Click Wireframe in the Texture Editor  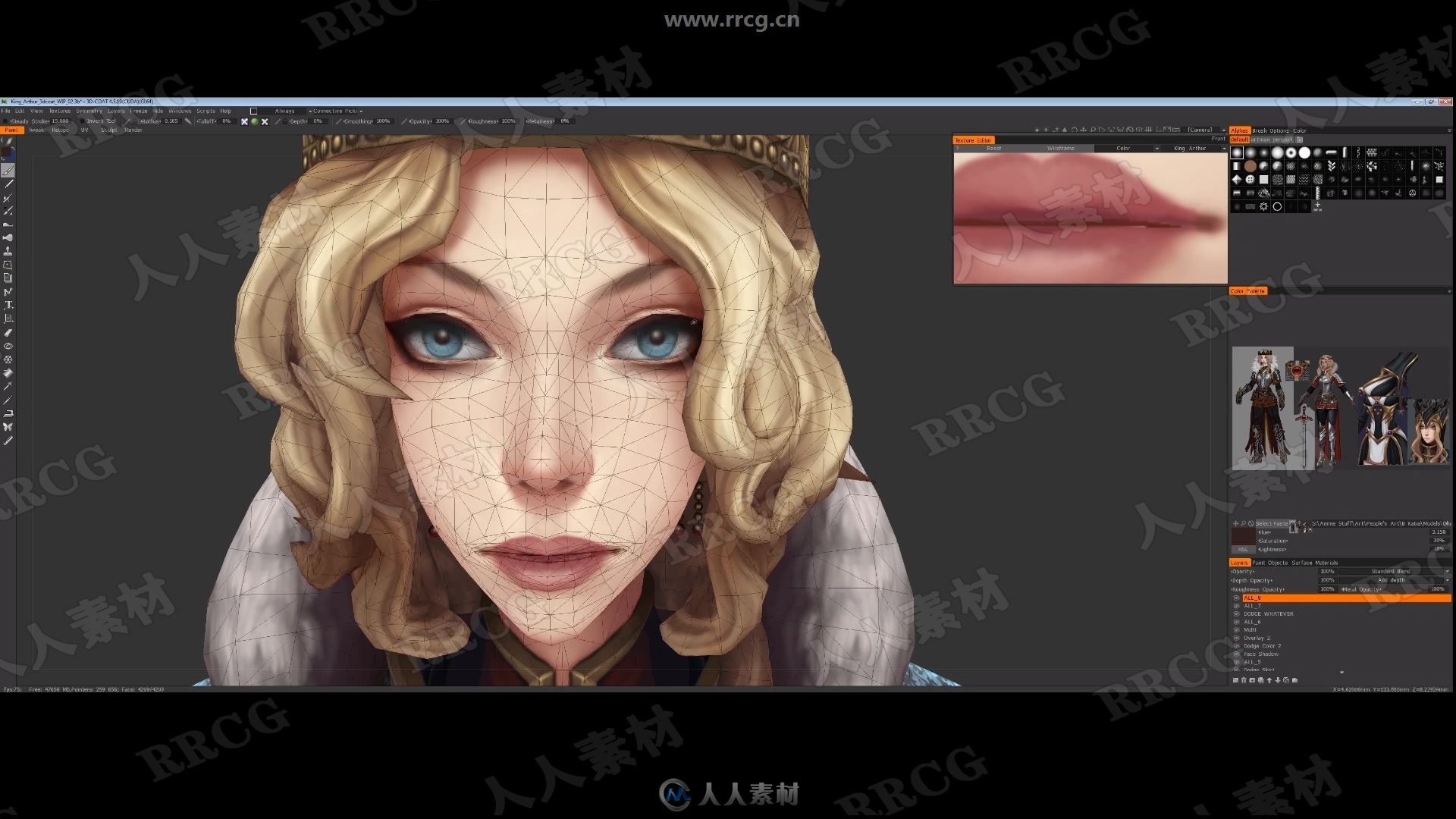(1061, 148)
